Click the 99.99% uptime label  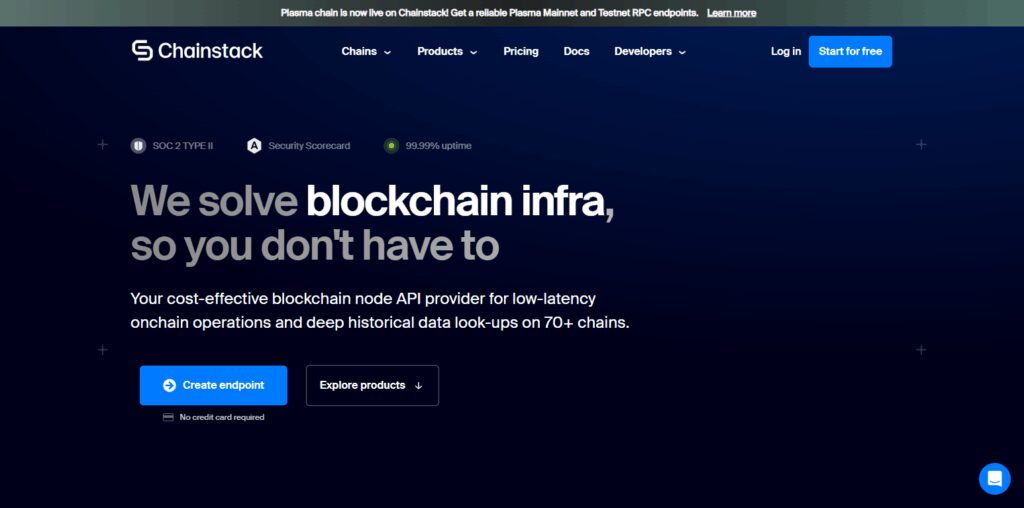438,146
